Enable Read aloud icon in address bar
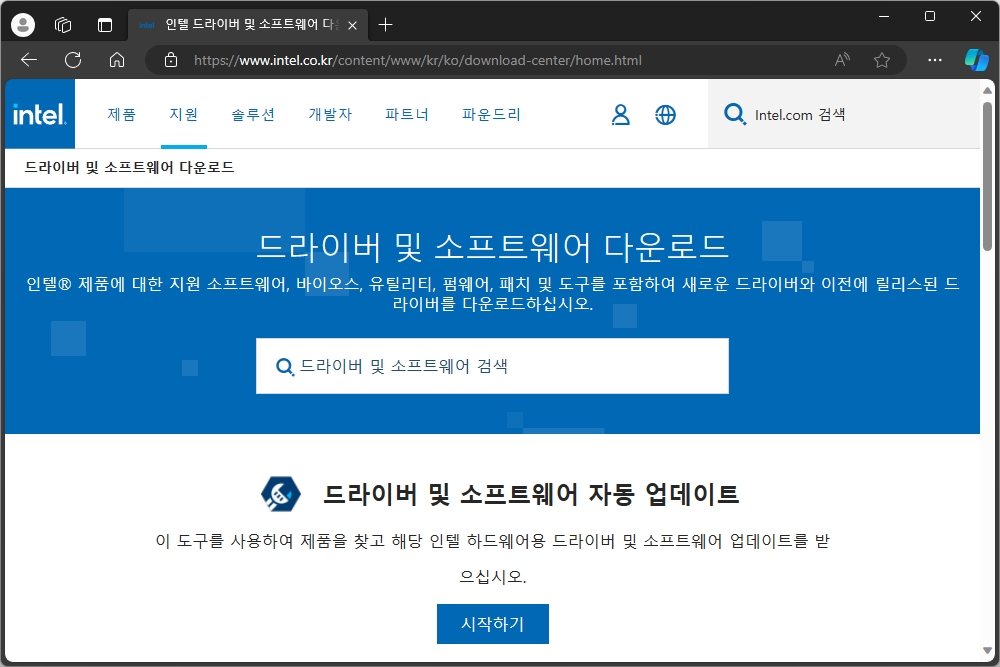Viewport: 1000px width, 667px height. point(842,60)
